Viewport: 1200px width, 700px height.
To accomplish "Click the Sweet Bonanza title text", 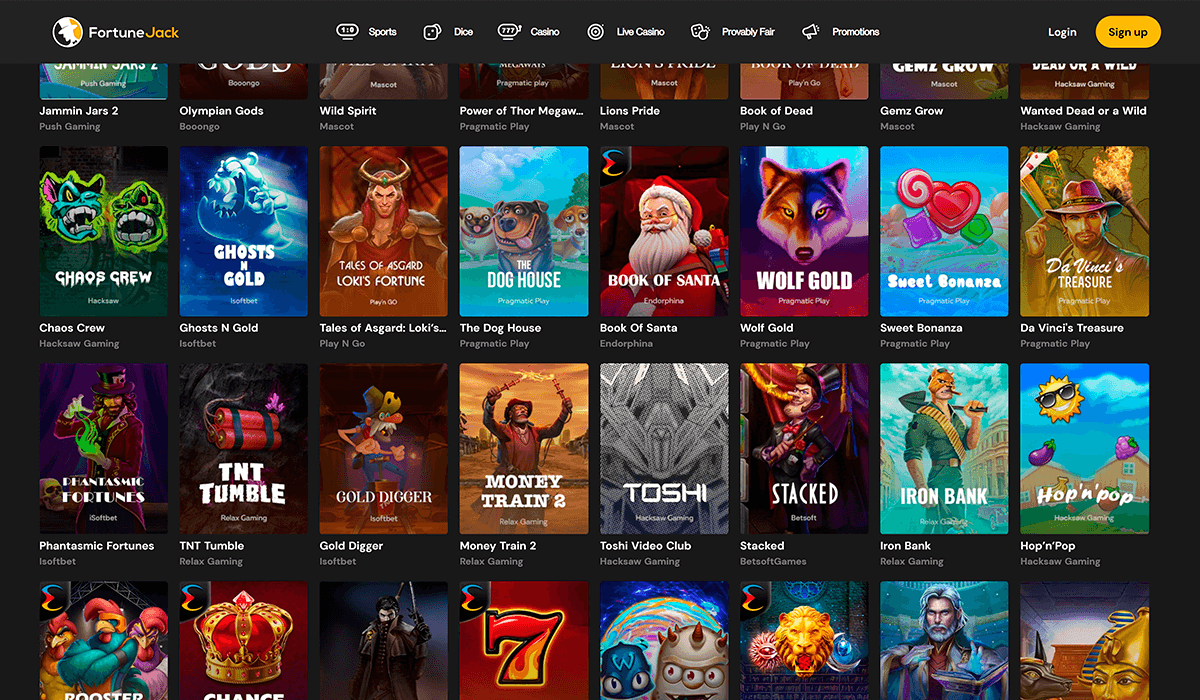I will 921,328.
